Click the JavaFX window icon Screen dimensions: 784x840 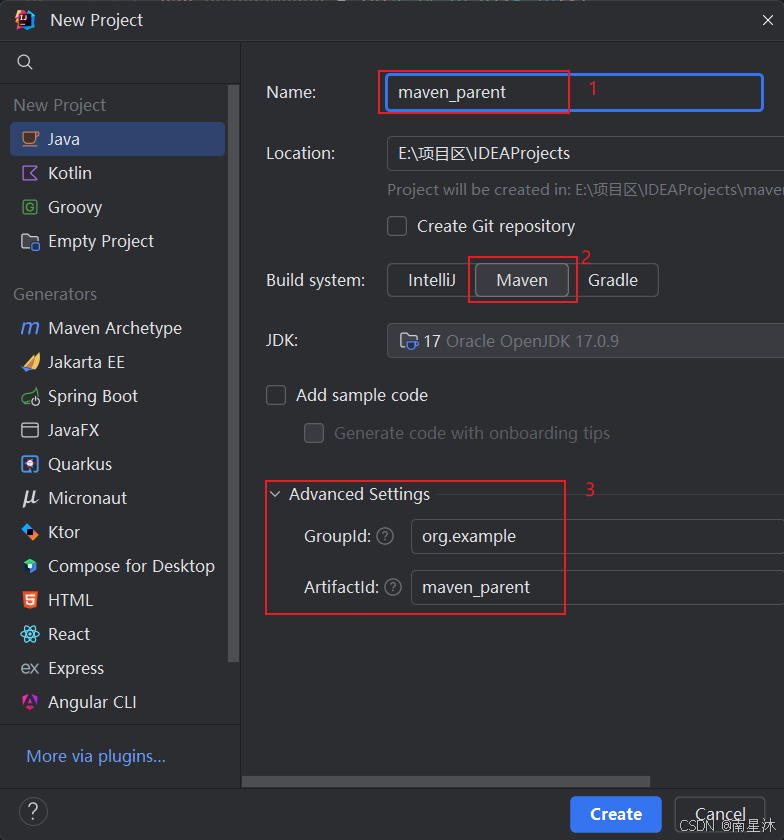[x=30, y=430]
